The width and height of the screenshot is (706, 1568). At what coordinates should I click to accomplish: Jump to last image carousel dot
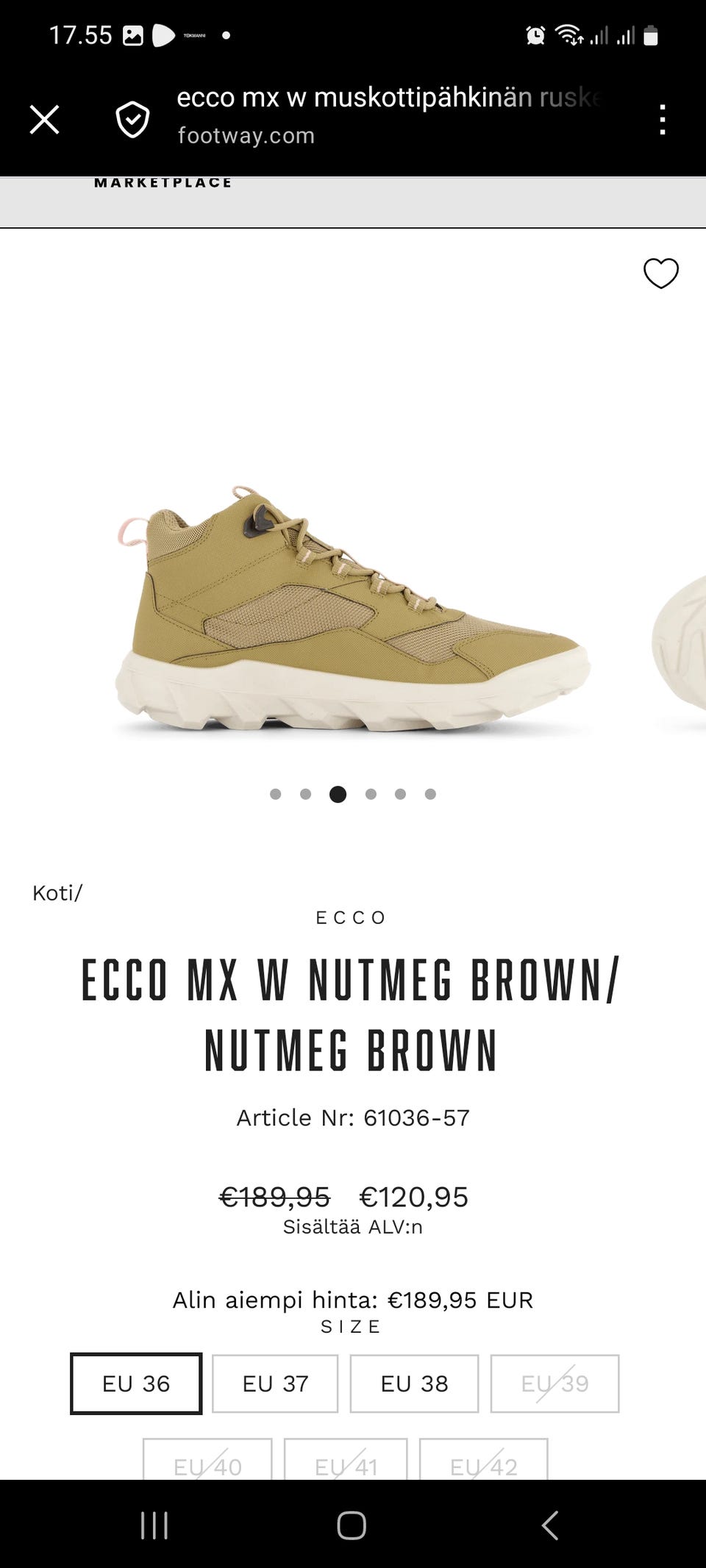pyautogui.click(x=430, y=794)
